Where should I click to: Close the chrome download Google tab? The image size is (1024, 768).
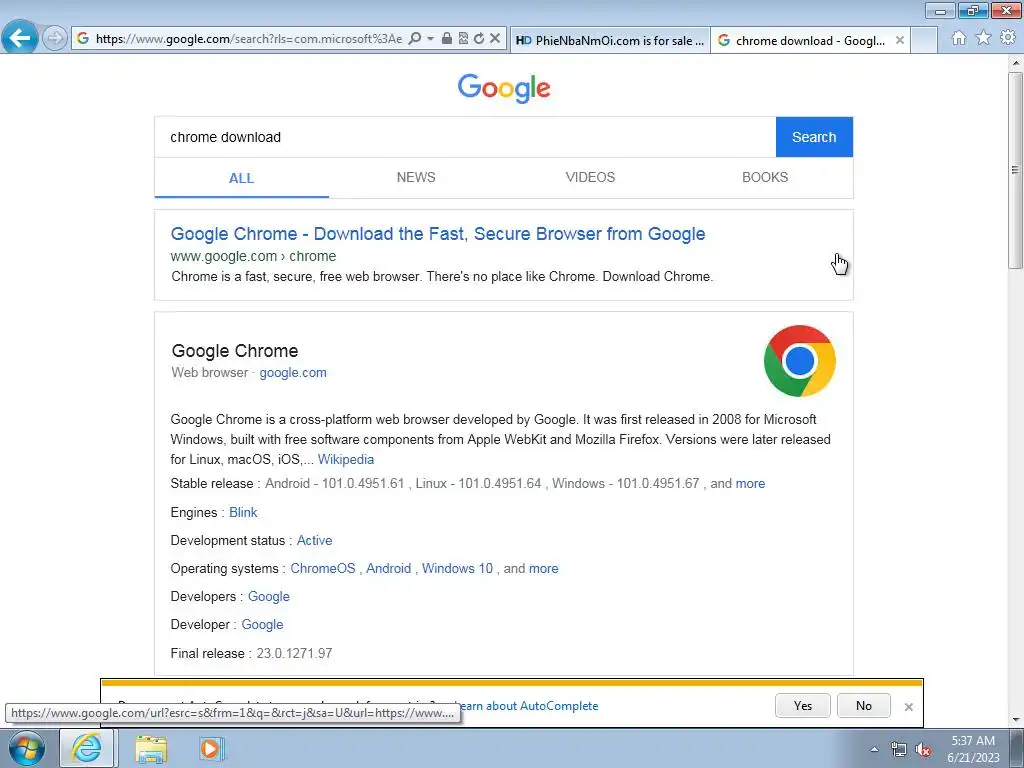(x=899, y=40)
